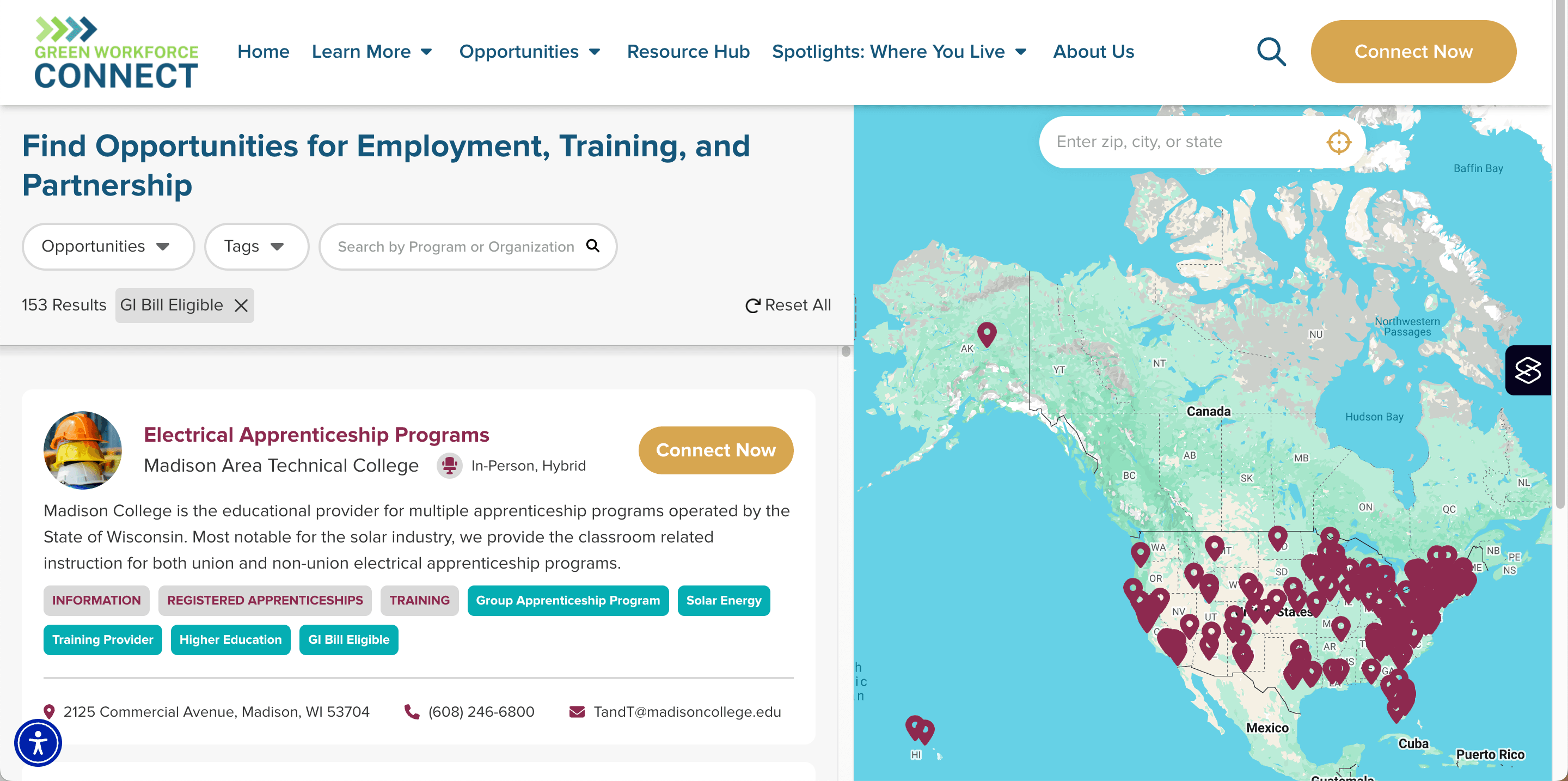Open Electrical Apprenticeship Programs title link
Image resolution: width=1568 pixels, height=781 pixels.
(x=316, y=434)
